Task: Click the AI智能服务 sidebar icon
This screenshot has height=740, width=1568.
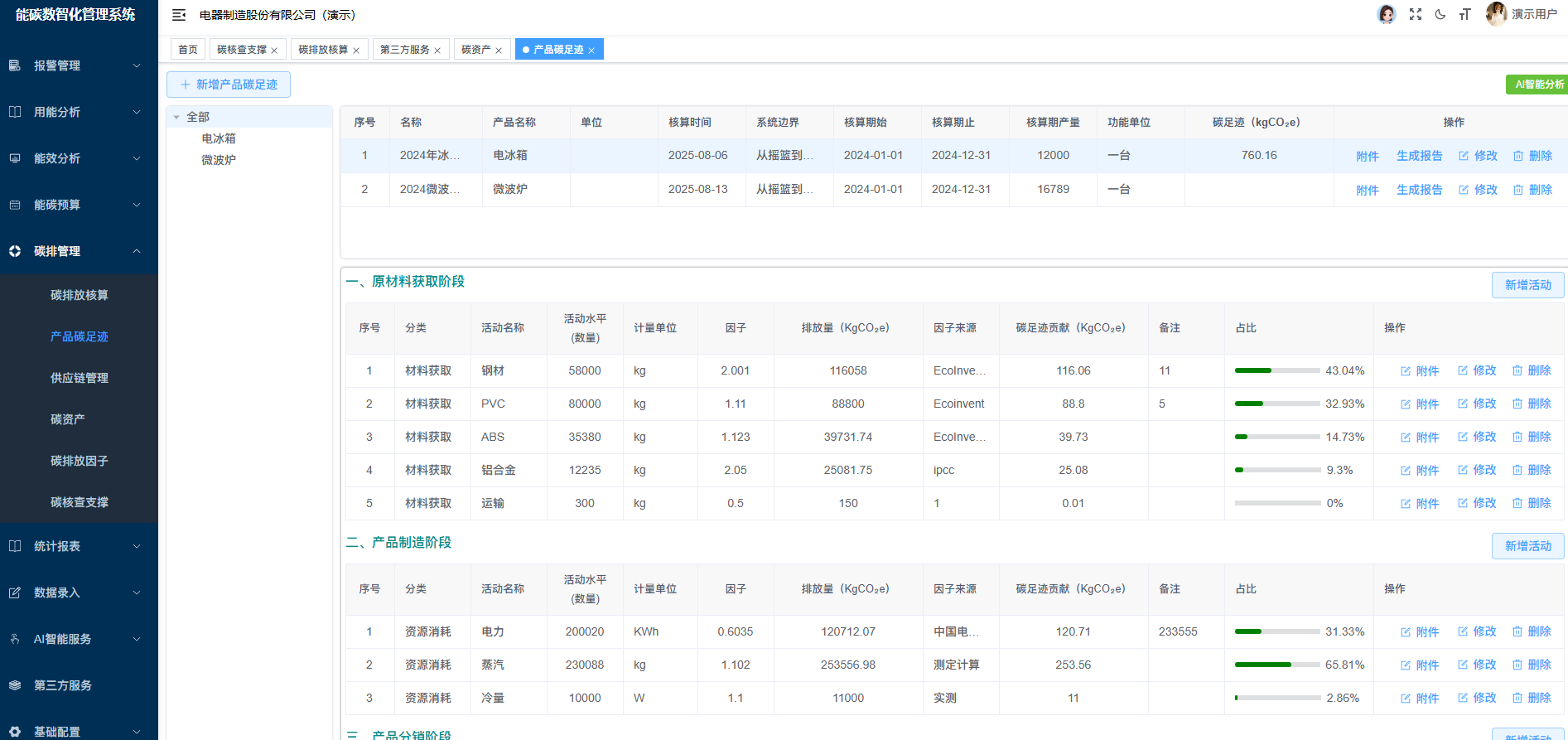Action: pyautogui.click(x=15, y=639)
